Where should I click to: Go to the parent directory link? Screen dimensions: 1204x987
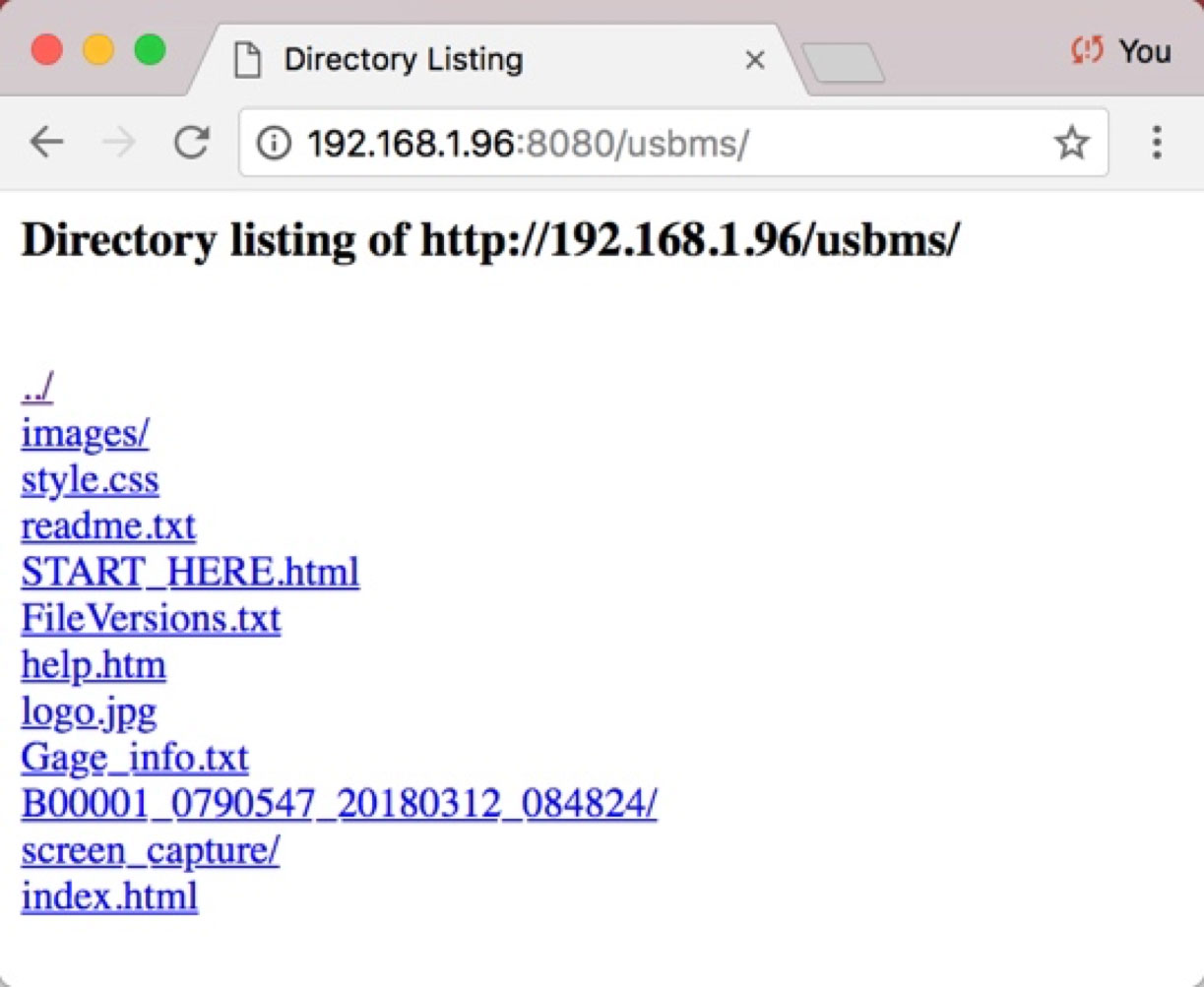[x=36, y=388]
